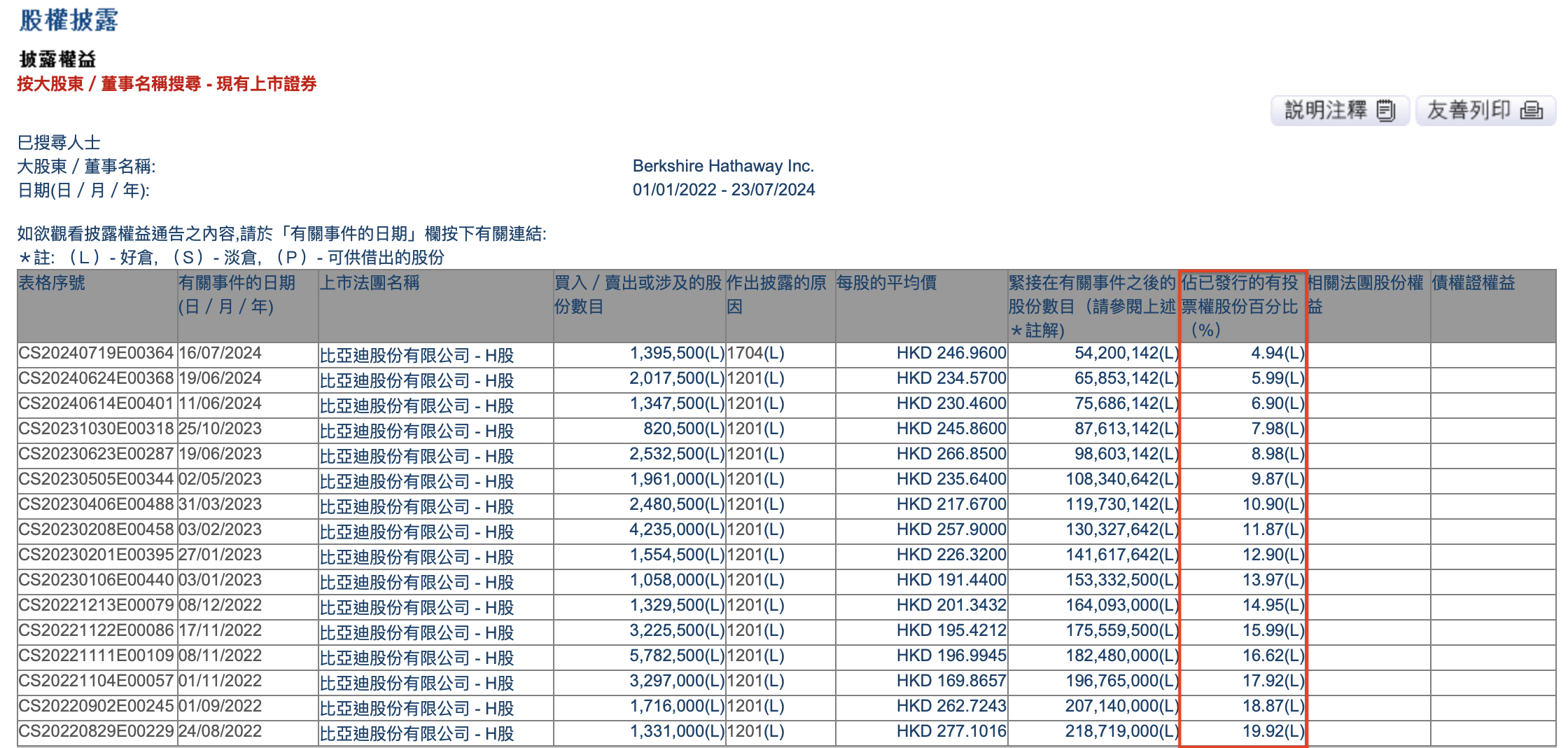Click the percentage value 9.87(L)
The image size is (1568, 748).
tap(1277, 479)
